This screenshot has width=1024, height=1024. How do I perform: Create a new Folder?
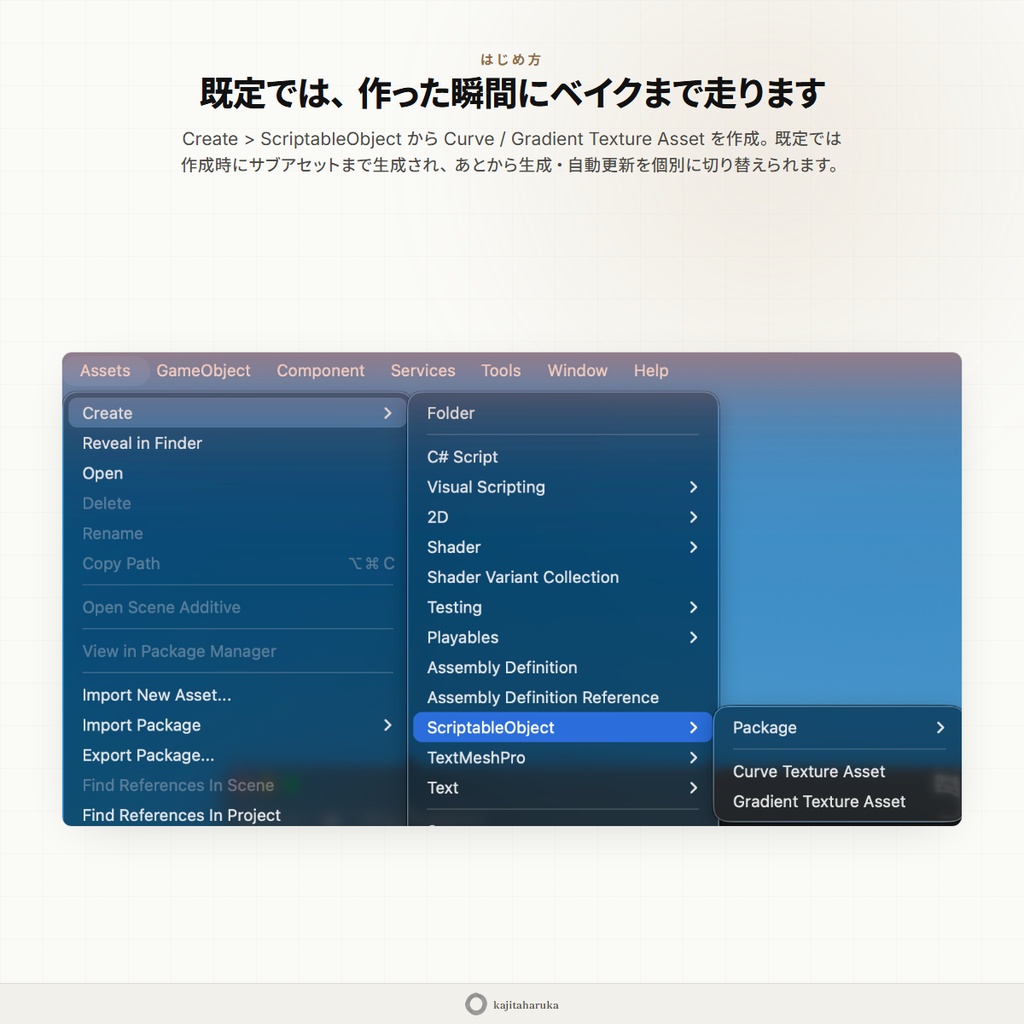pos(562,413)
